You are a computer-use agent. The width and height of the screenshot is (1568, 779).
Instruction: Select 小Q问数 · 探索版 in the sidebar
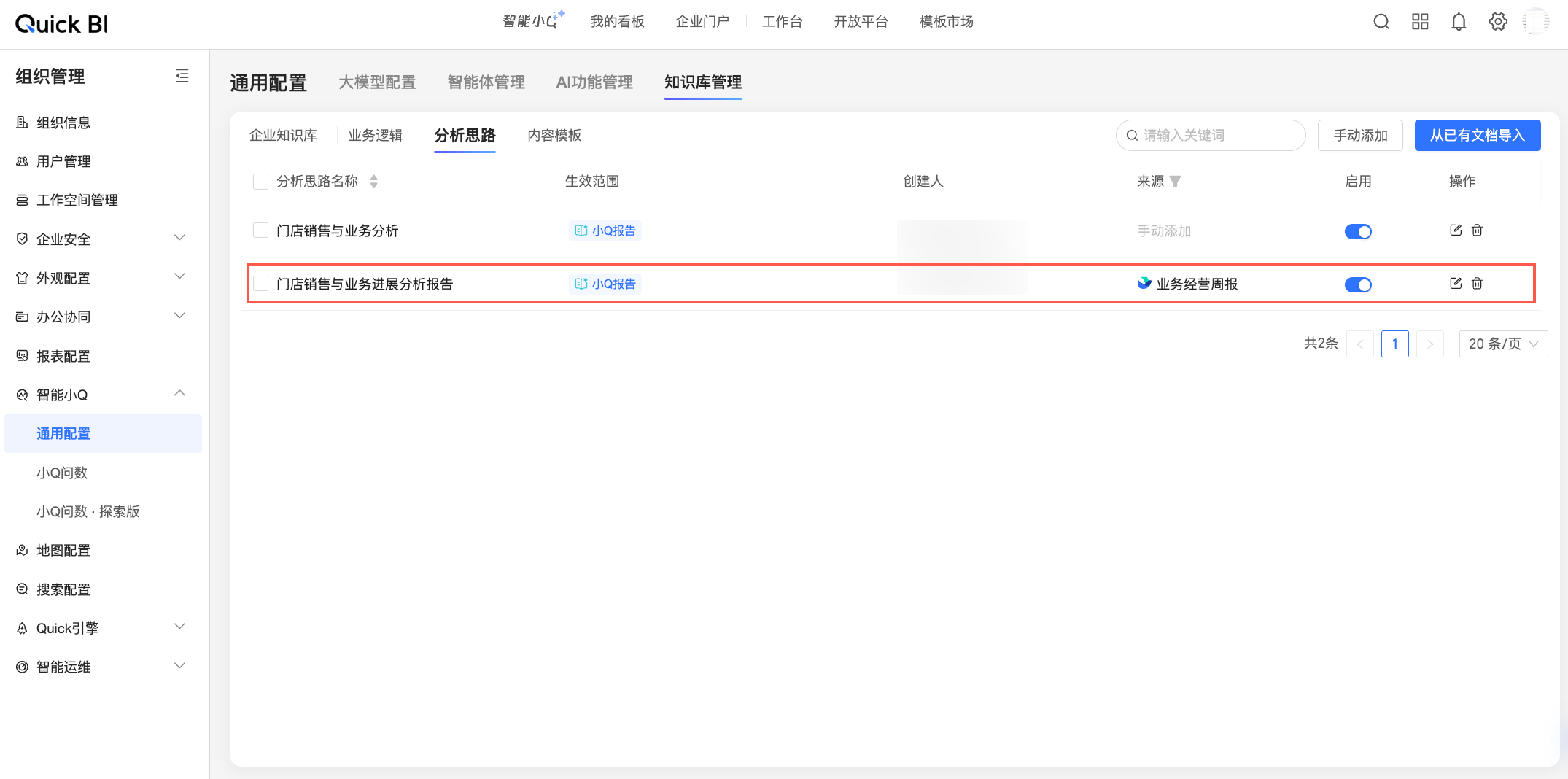click(x=88, y=511)
